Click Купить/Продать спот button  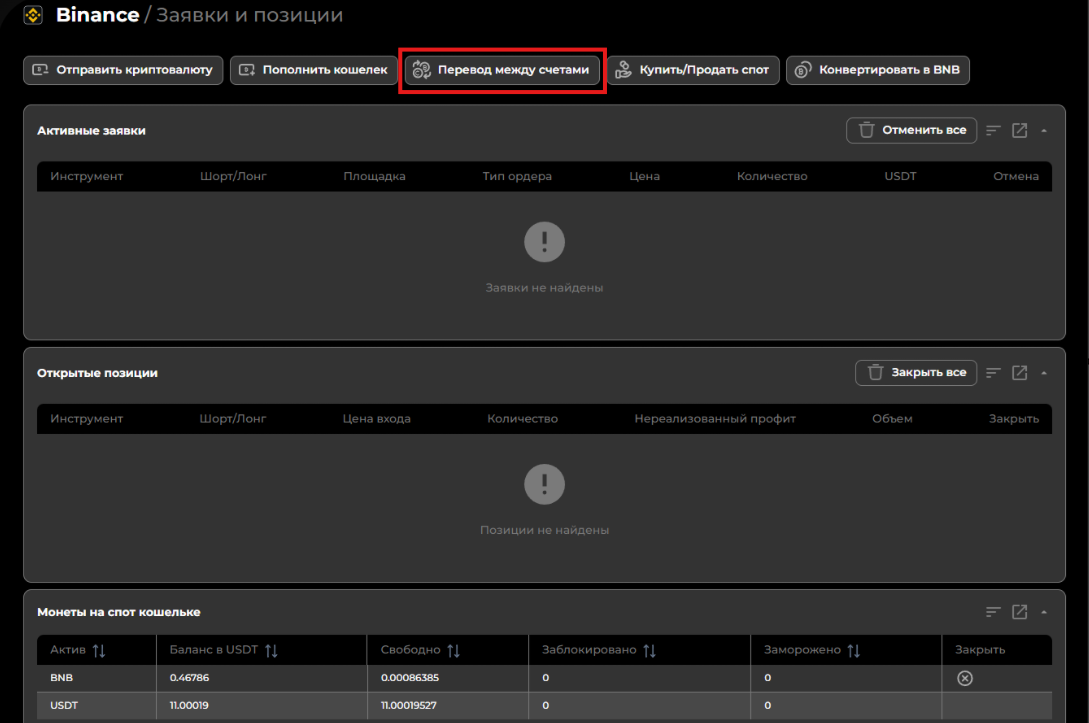click(693, 70)
